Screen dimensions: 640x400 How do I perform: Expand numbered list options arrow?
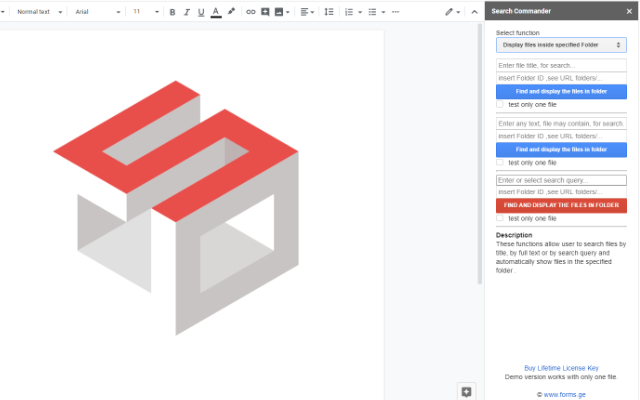click(360, 12)
